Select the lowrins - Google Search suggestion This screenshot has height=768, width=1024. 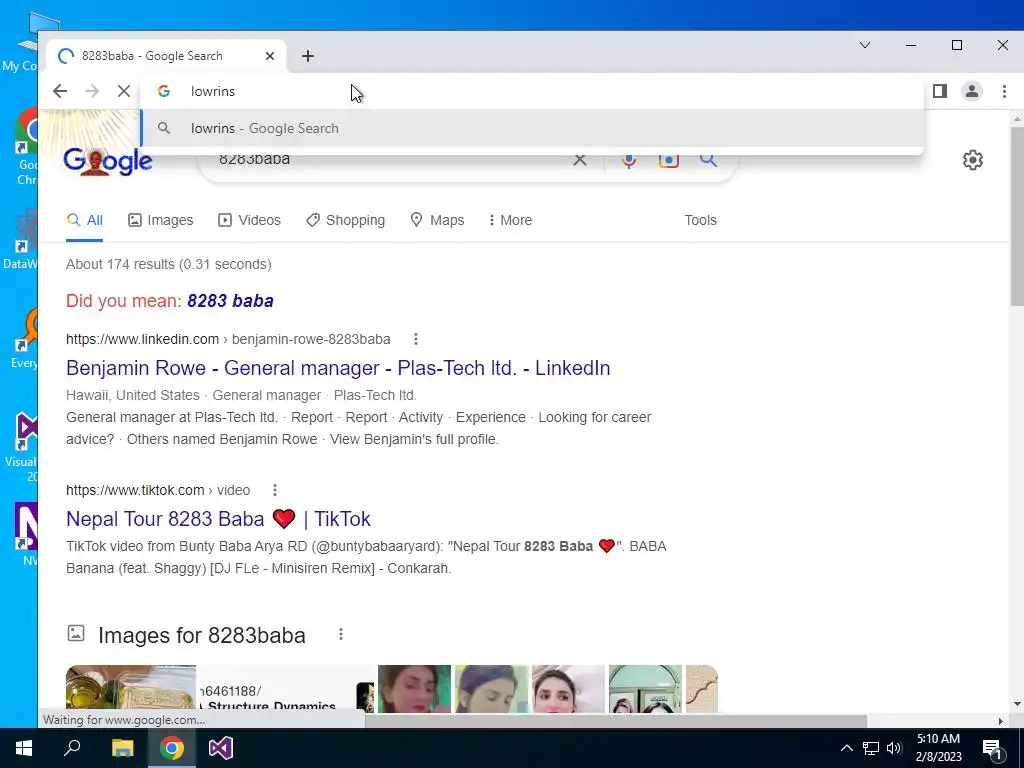pos(532,129)
